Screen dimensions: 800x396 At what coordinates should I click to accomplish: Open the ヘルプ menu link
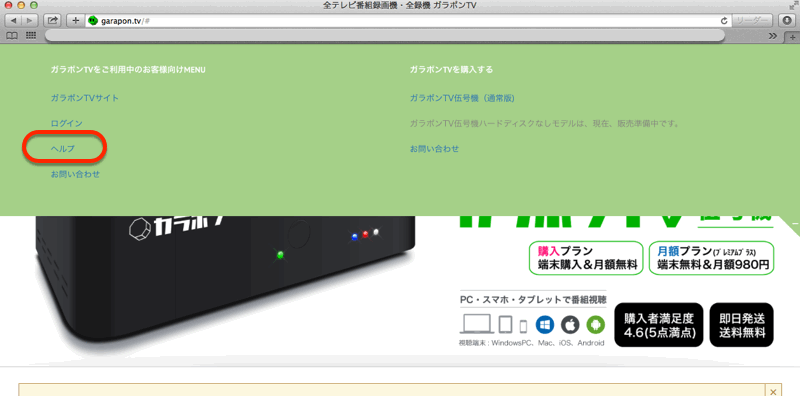click(63, 148)
